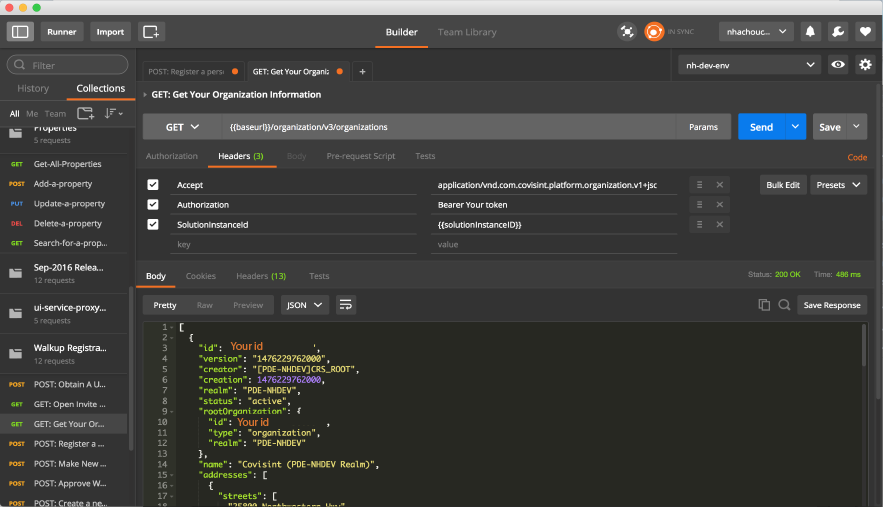Open a new Postman window icon

click(151, 32)
